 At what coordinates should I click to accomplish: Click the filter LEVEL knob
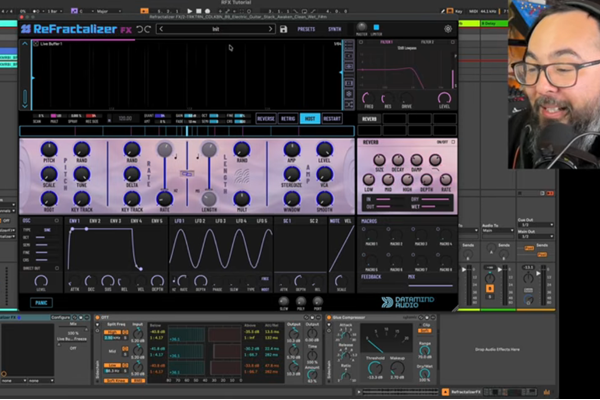tap(444, 98)
